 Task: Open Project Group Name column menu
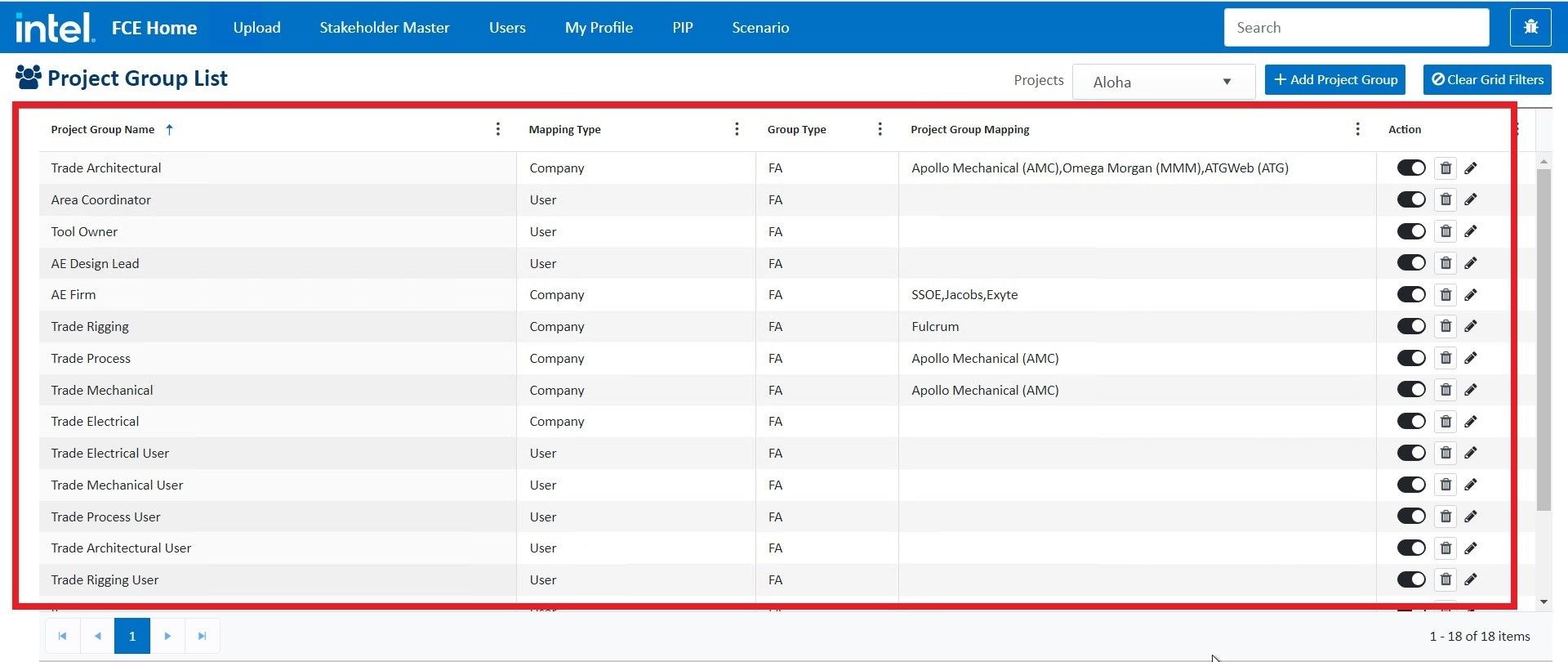(x=497, y=129)
